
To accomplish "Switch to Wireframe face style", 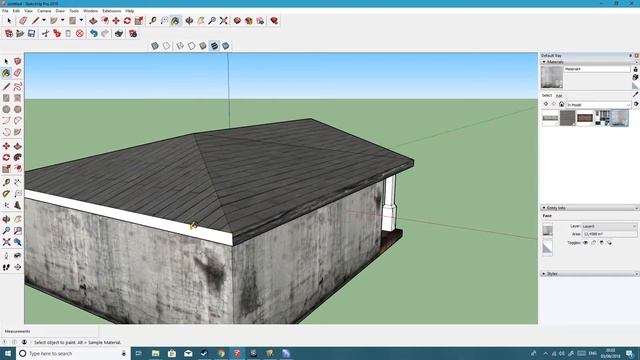I will [x=180, y=46].
